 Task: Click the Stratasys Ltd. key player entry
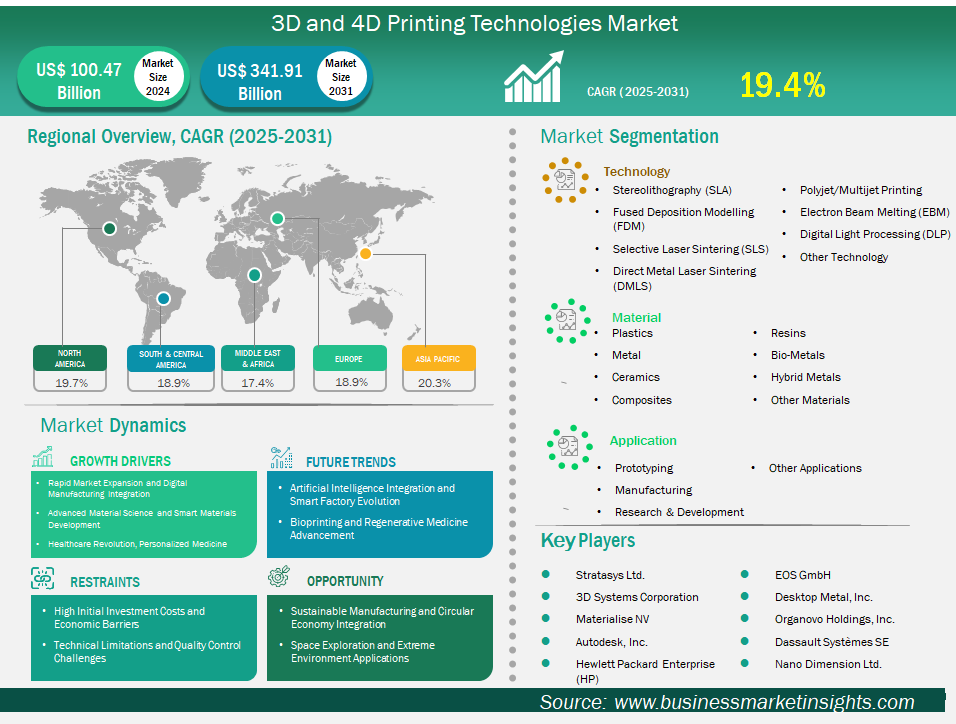point(610,575)
